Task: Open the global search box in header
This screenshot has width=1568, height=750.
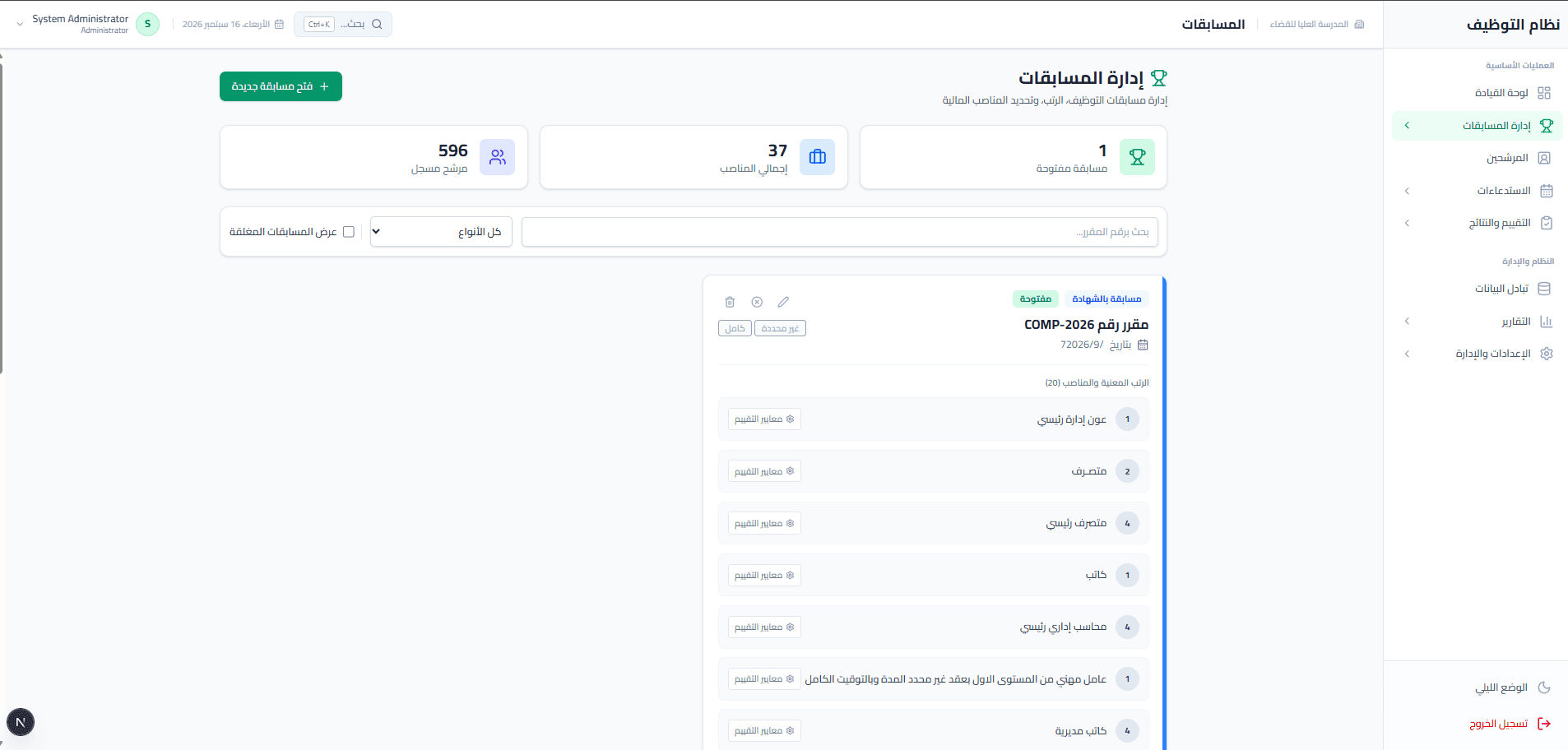Action: (x=343, y=24)
